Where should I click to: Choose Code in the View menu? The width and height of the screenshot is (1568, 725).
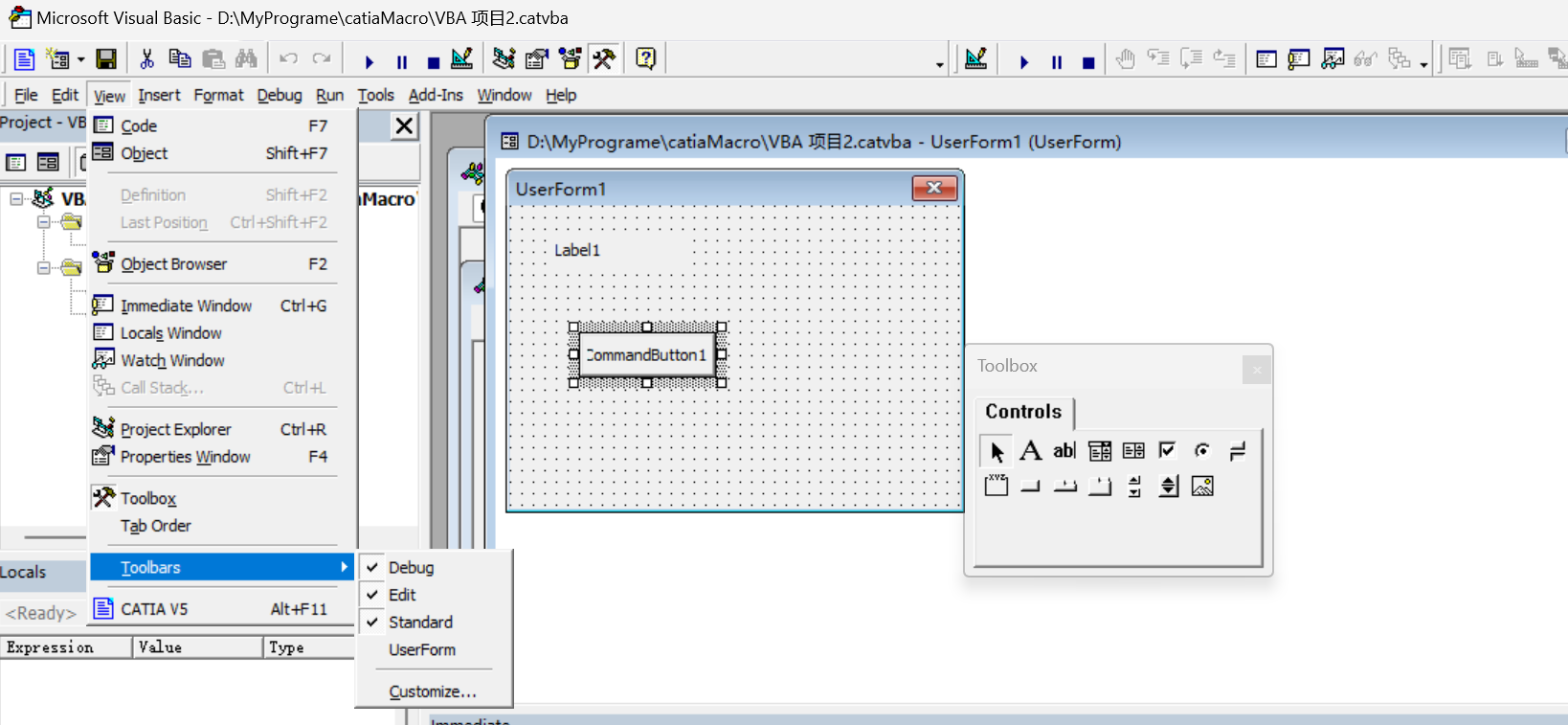[222, 125]
